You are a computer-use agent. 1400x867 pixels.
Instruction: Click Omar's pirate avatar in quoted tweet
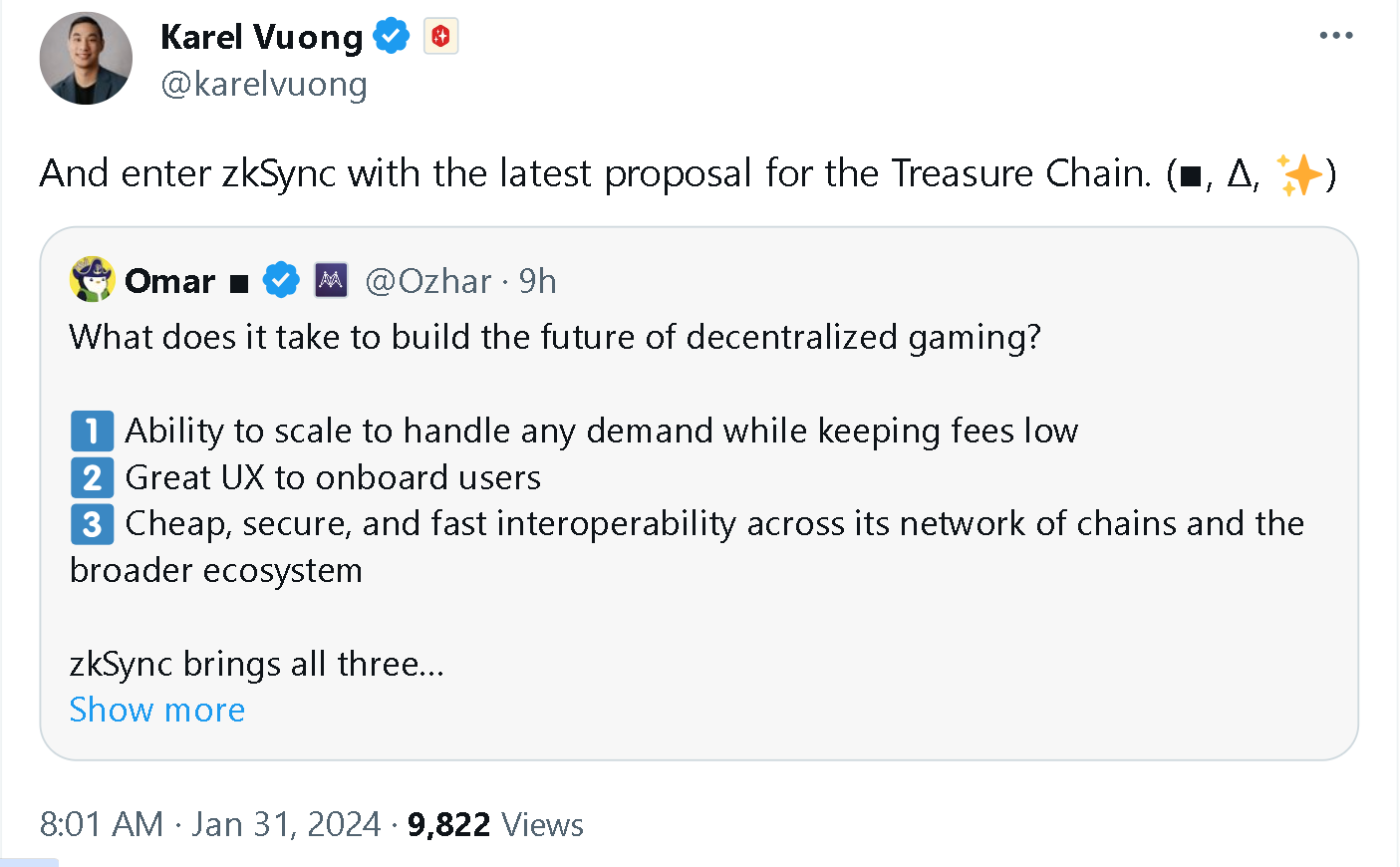pos(93,280)
